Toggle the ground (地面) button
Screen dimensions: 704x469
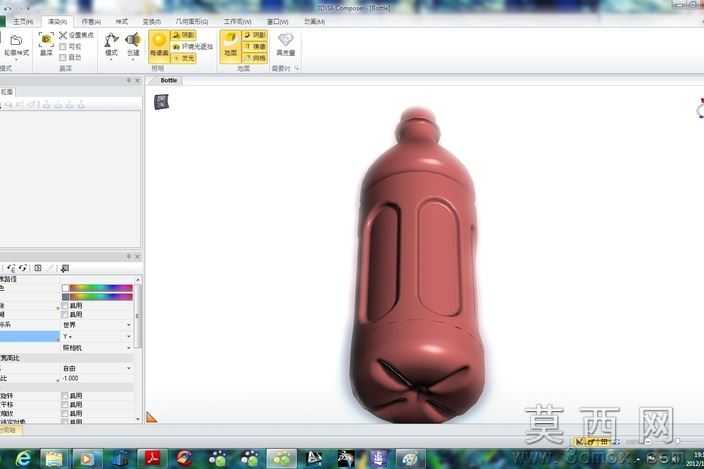230,46
